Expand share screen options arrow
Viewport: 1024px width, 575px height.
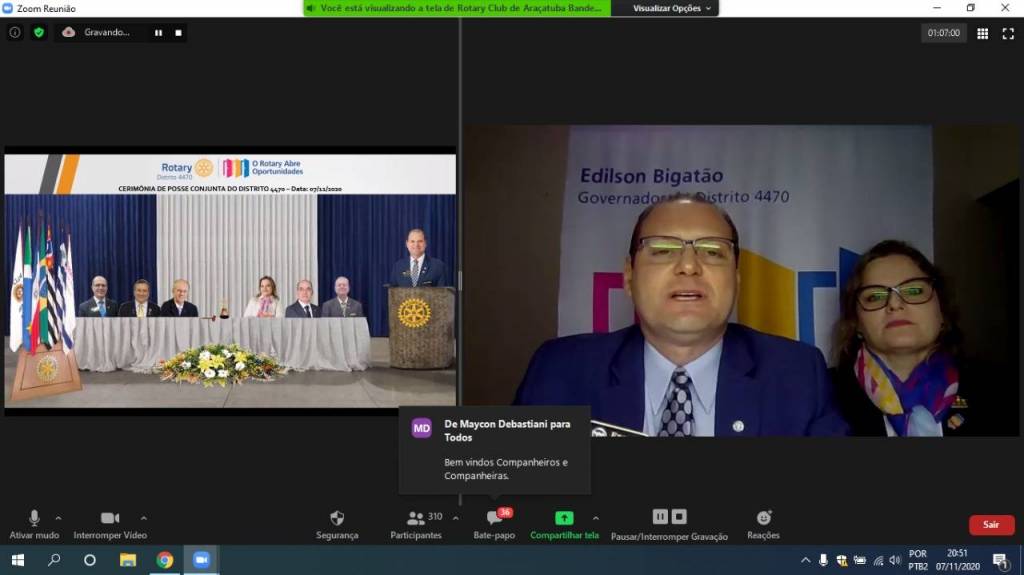(596, 518)
